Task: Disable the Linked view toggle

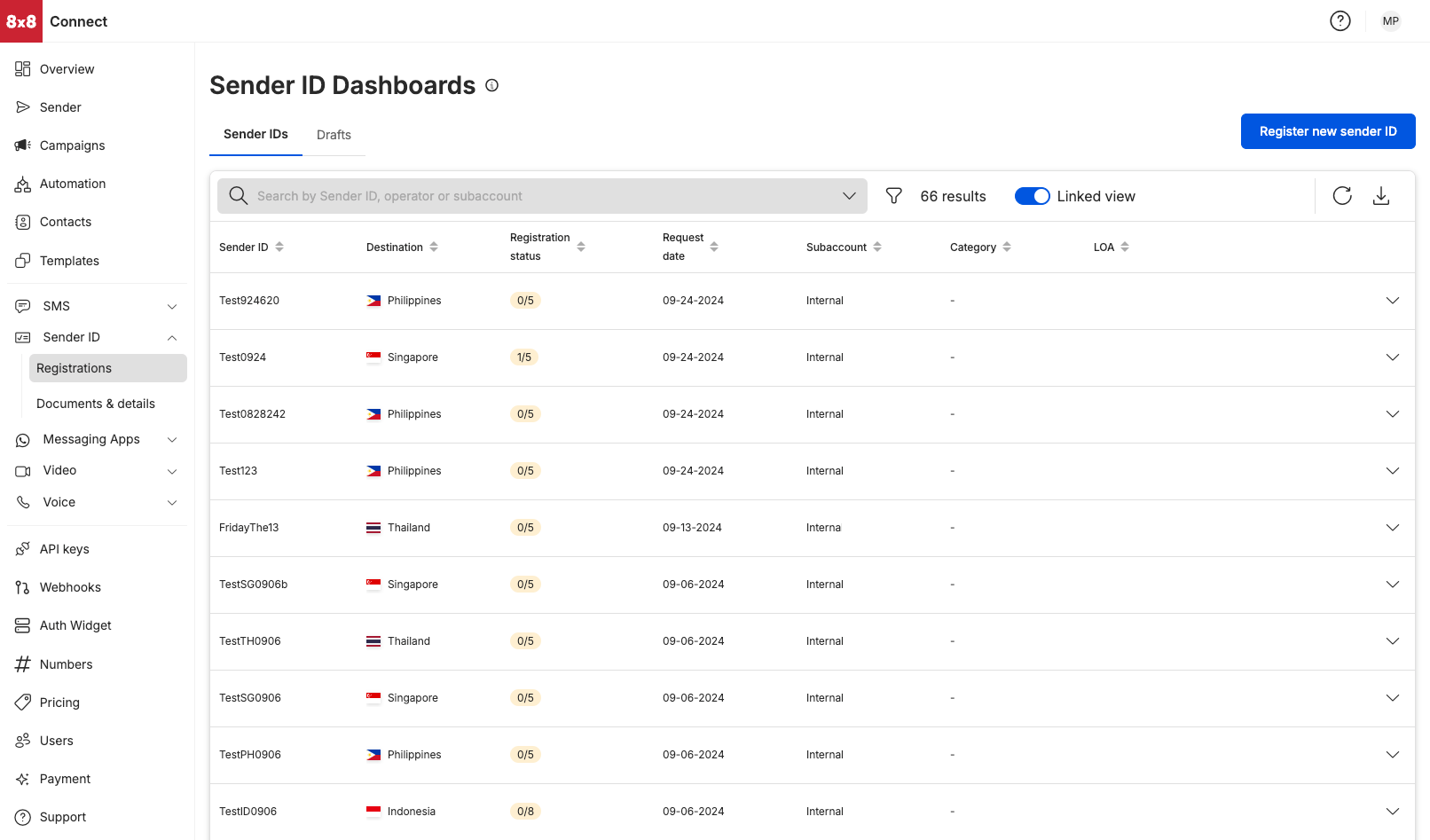Action: [1032, 195]
